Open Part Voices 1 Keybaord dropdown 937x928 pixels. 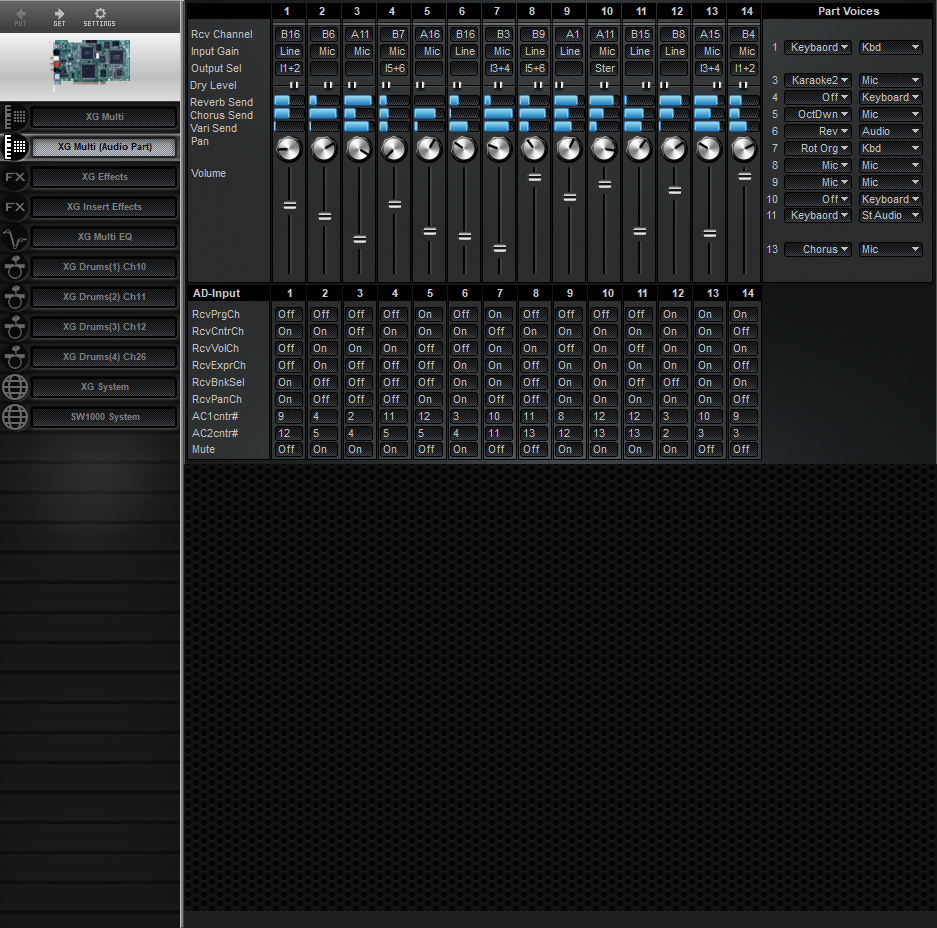pos(817,47)
